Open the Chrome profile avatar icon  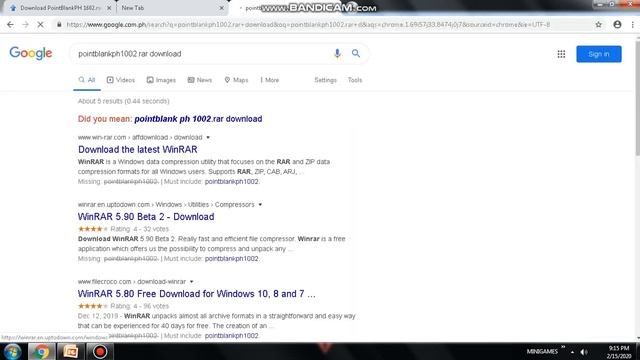(617, 24)
